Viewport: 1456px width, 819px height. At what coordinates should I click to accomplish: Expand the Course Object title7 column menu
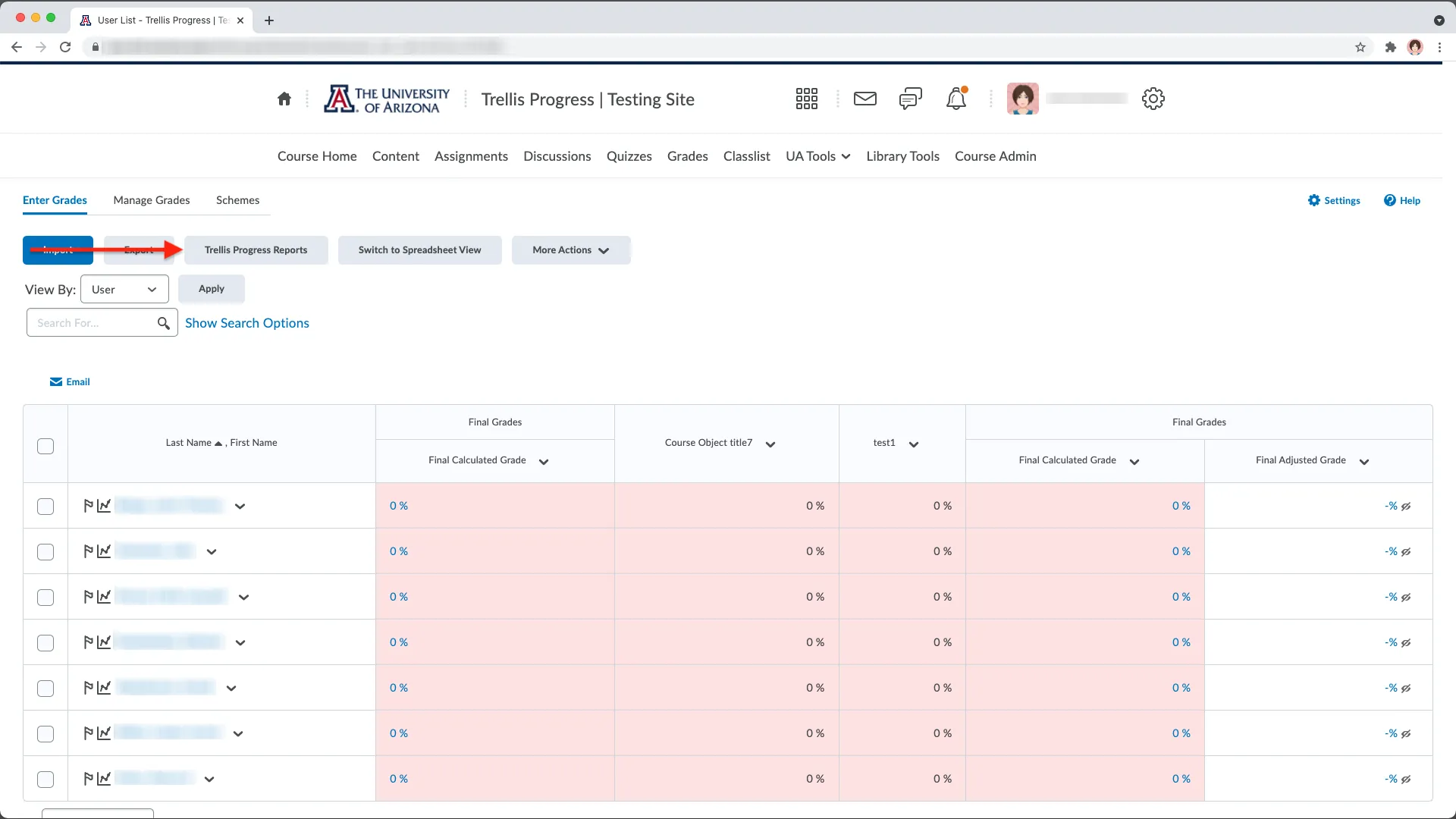(x=770, y=444)
